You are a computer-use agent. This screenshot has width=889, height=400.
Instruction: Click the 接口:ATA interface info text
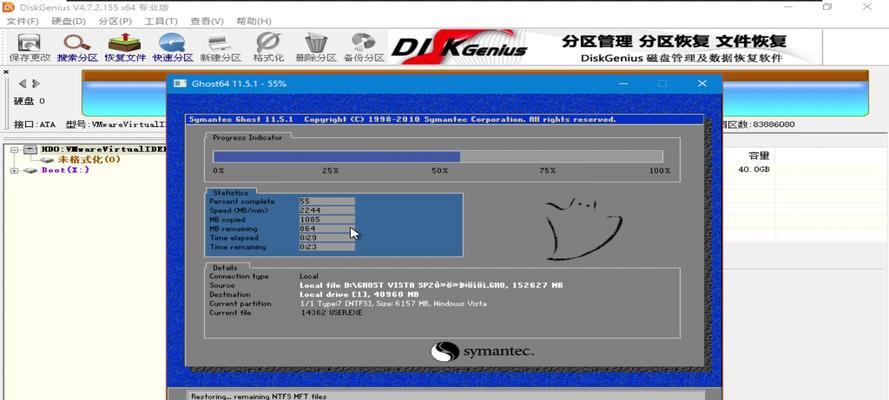pos(34,124)
